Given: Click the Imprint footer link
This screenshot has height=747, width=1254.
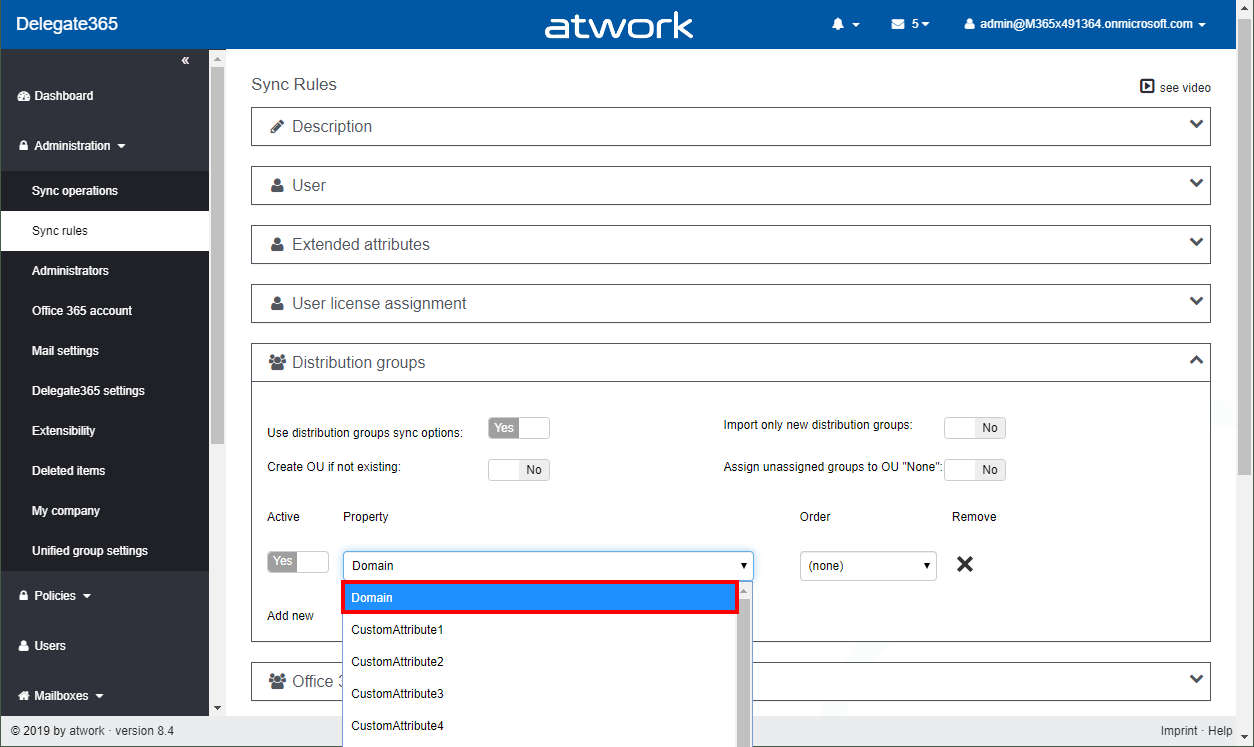Looking at the screenshot, I should (x=1179, y=731).
